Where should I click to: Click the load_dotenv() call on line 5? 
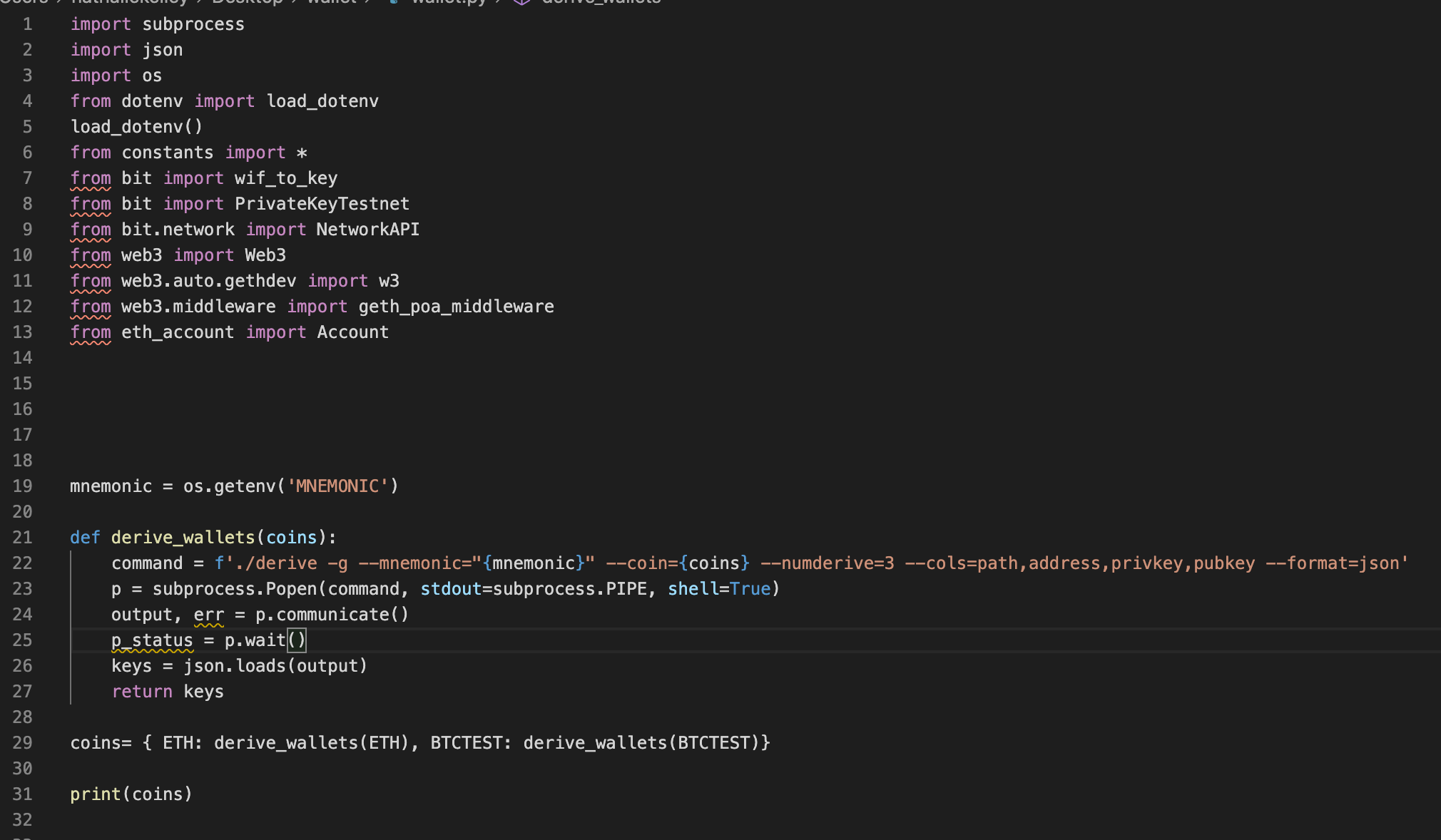(x=136, y=127)
